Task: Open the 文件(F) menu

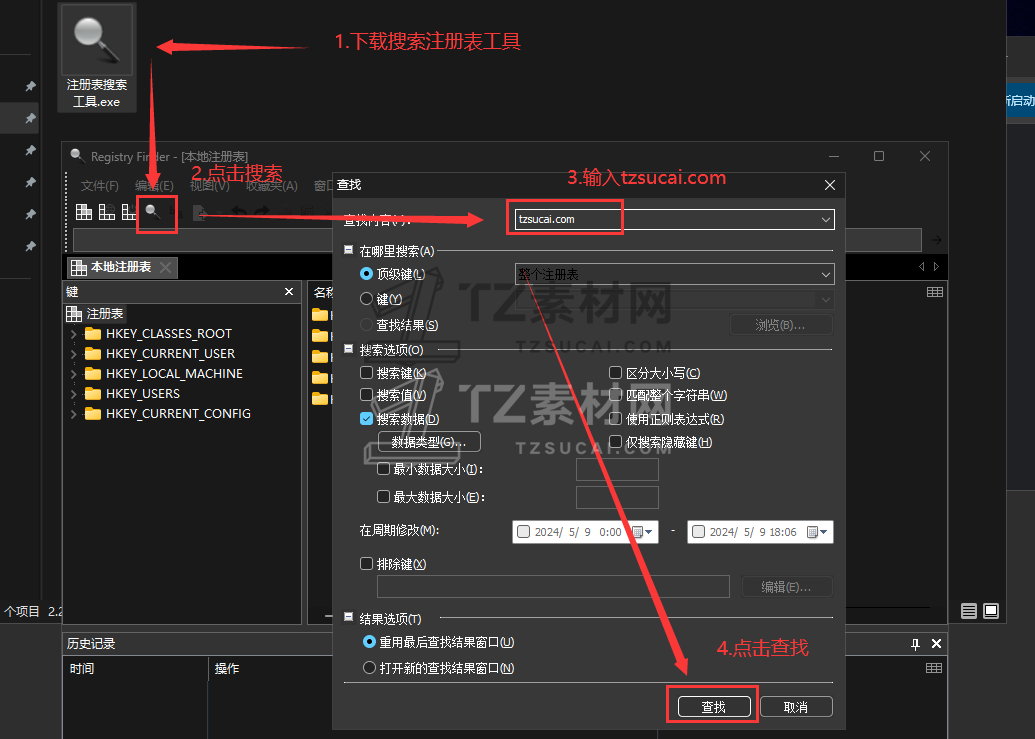Action: (100, 185)
